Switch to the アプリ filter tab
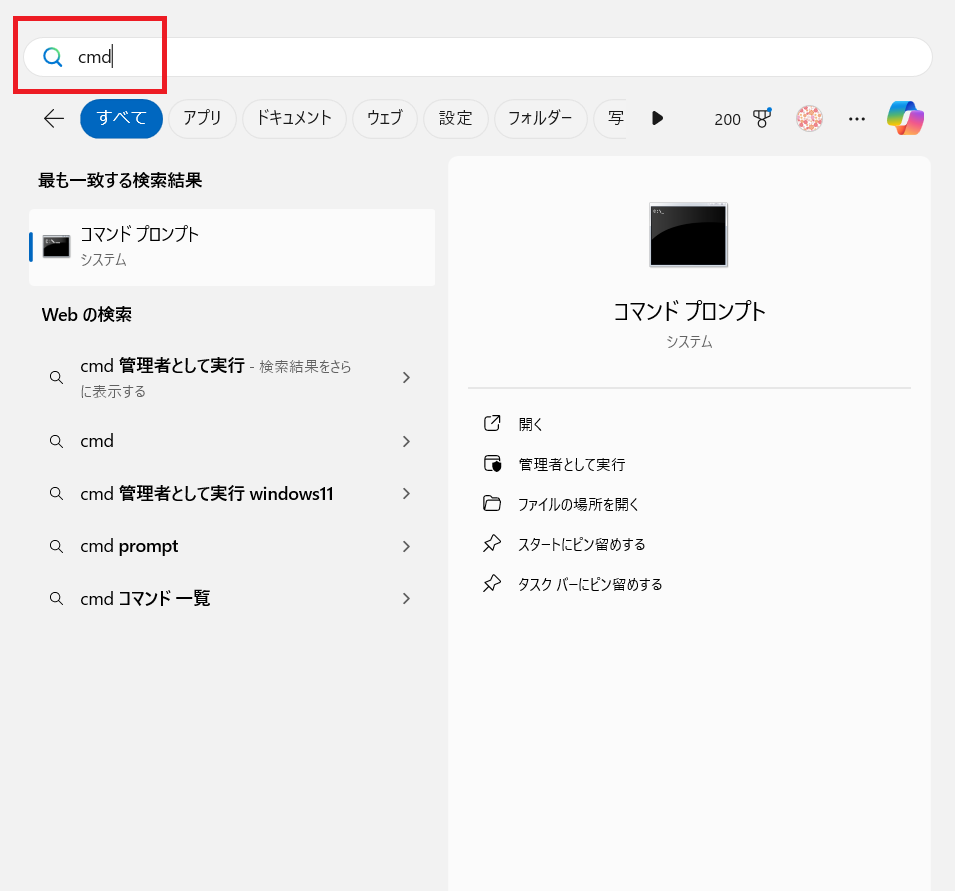Image resolution: width=955 pixels, height=891 pixels. (x=202, y=118)
